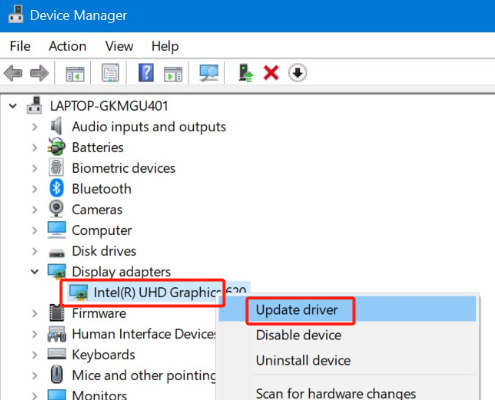The image size is (495, 402).
Task: Select the Keyboards tree item
Action: point(103,354)
